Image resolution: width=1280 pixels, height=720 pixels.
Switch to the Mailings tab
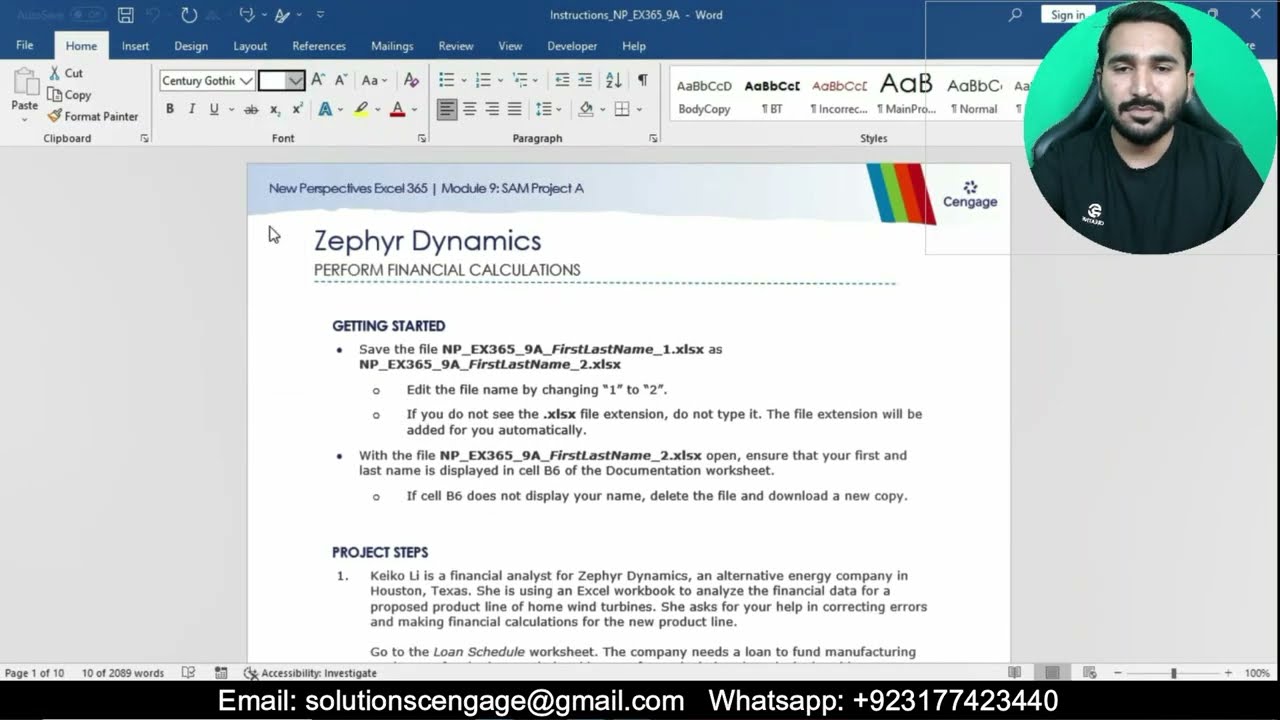(392, 46)
